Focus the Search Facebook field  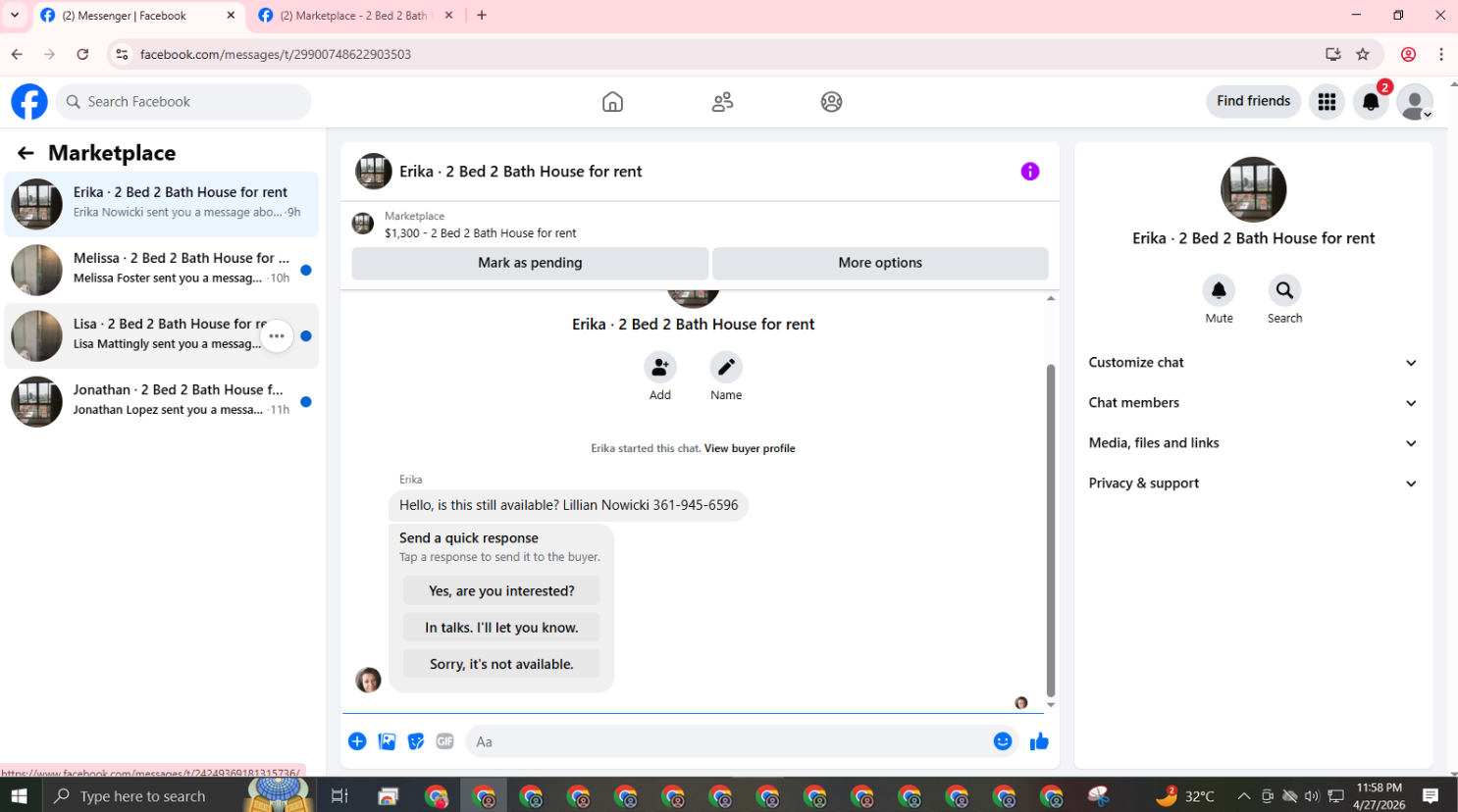click(182, 102)
